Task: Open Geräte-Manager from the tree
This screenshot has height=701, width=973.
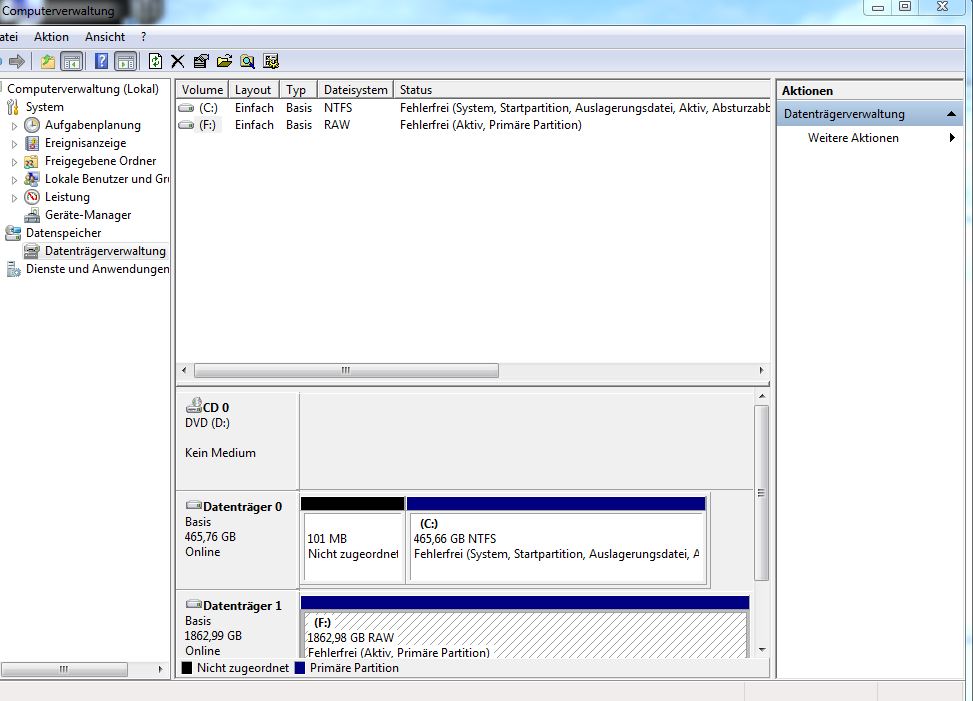Action: click(87, 215)
